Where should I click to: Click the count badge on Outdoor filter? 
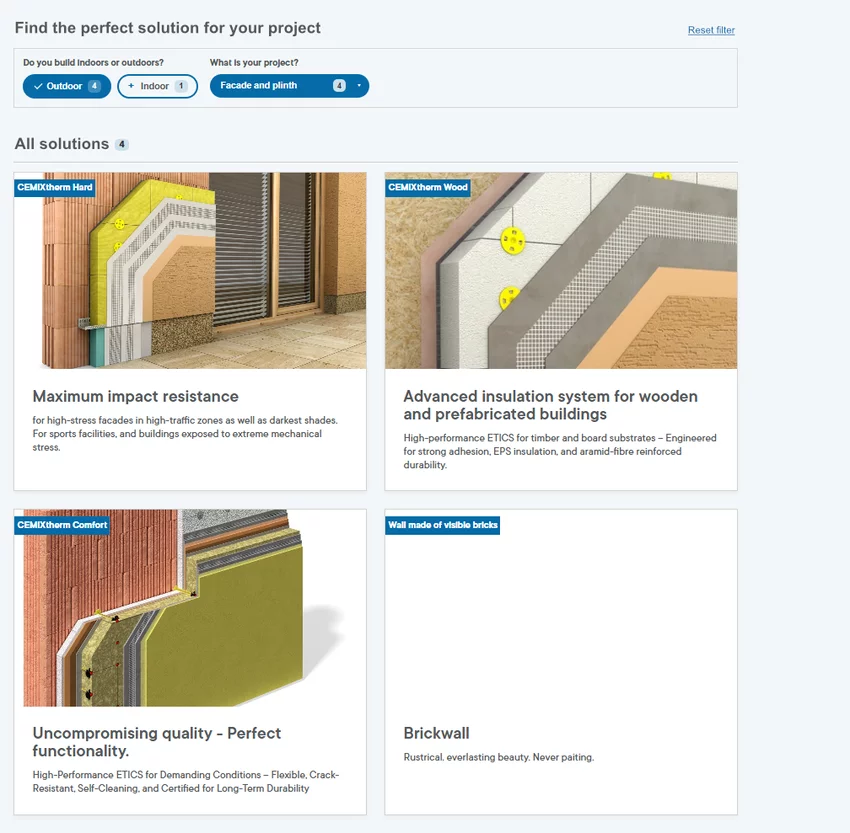(94, 86)
